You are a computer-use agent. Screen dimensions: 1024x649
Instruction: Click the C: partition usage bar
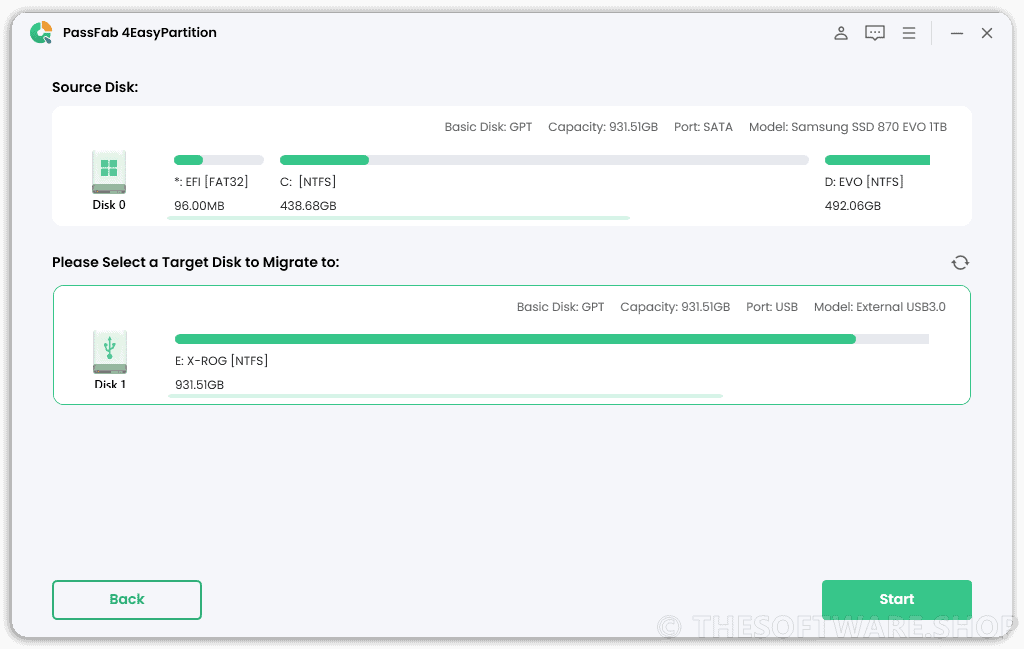[x=544, y=160]
